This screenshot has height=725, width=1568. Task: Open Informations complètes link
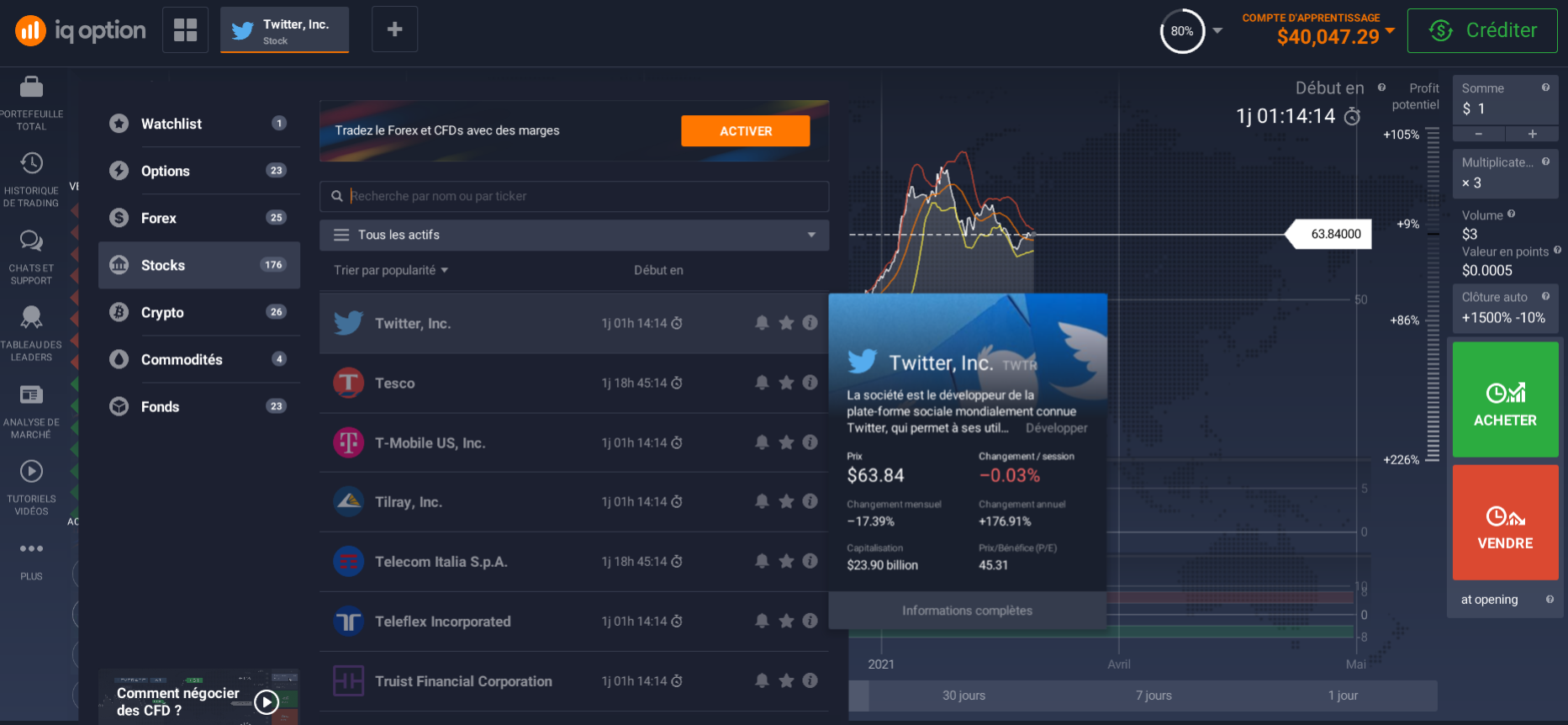coord(967,611)
